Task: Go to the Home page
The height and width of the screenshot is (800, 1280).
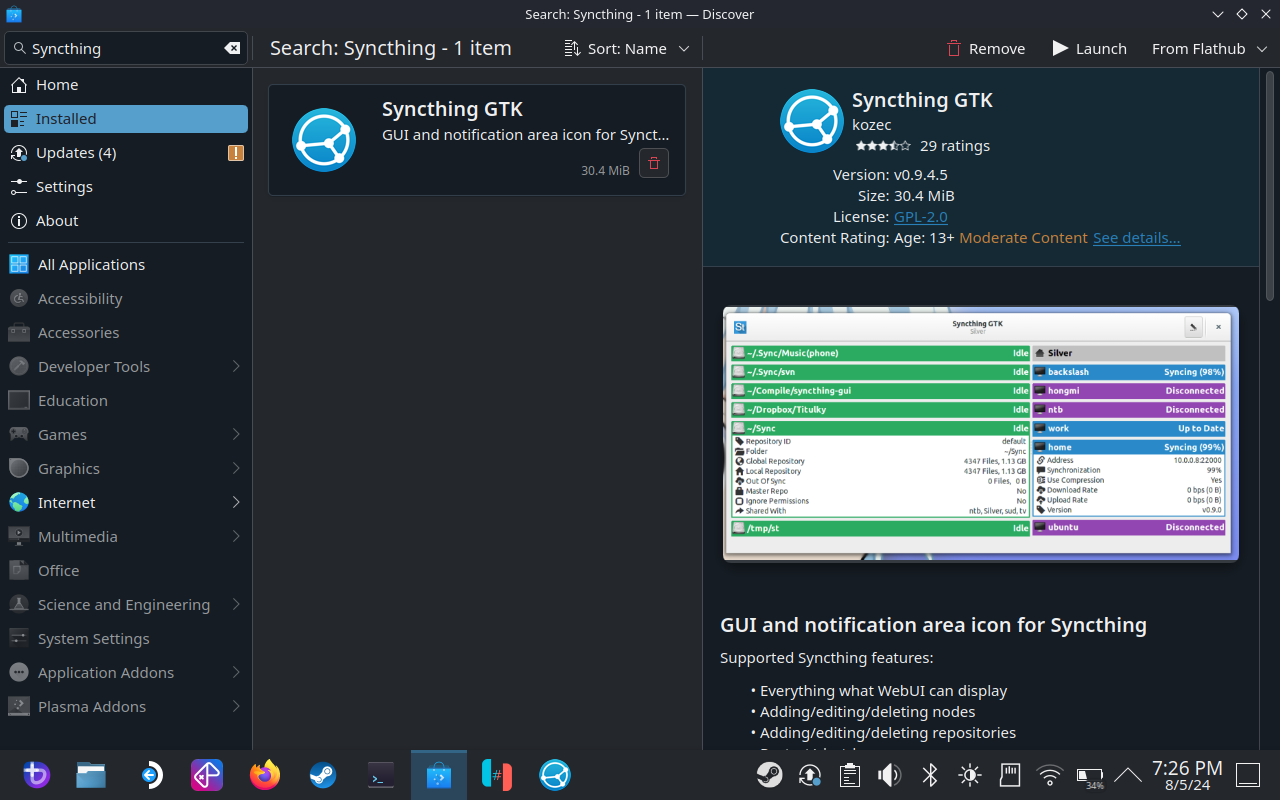Action: click(x=126, y=85)
